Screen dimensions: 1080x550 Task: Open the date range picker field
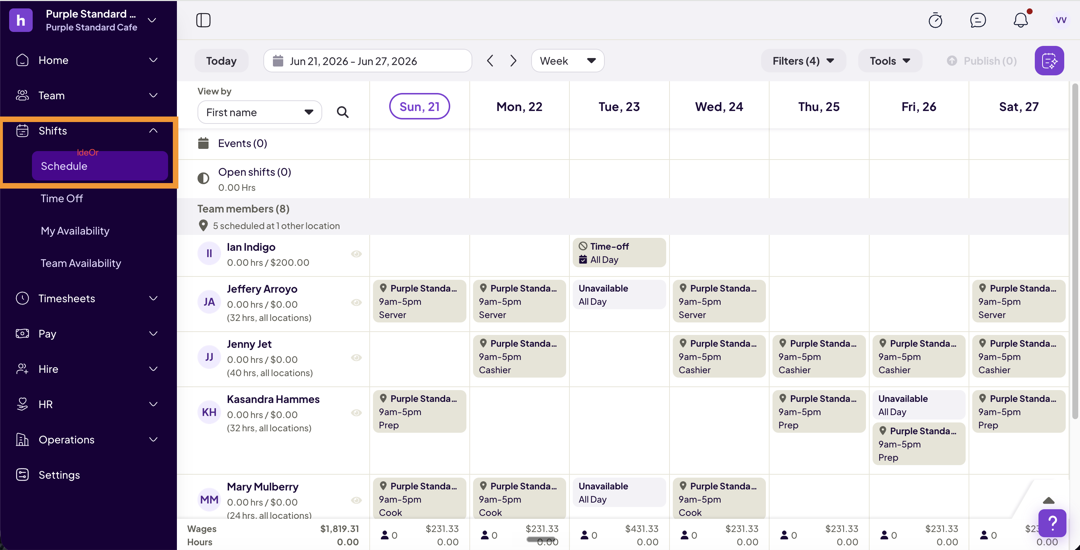[x=367, y=61]
